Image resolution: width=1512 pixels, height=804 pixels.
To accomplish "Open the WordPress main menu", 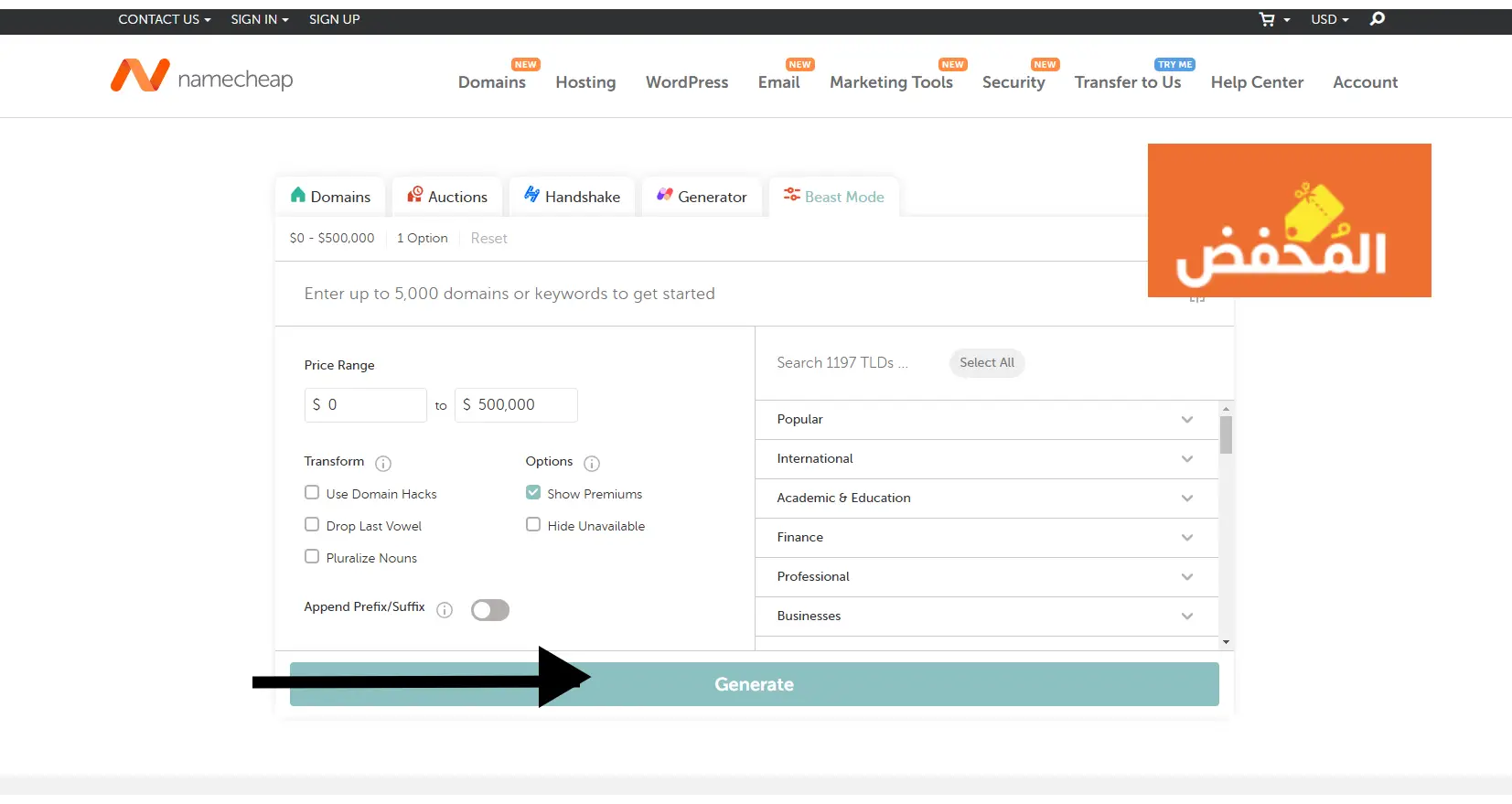I will pyautogui.click(x=687, y=82).
